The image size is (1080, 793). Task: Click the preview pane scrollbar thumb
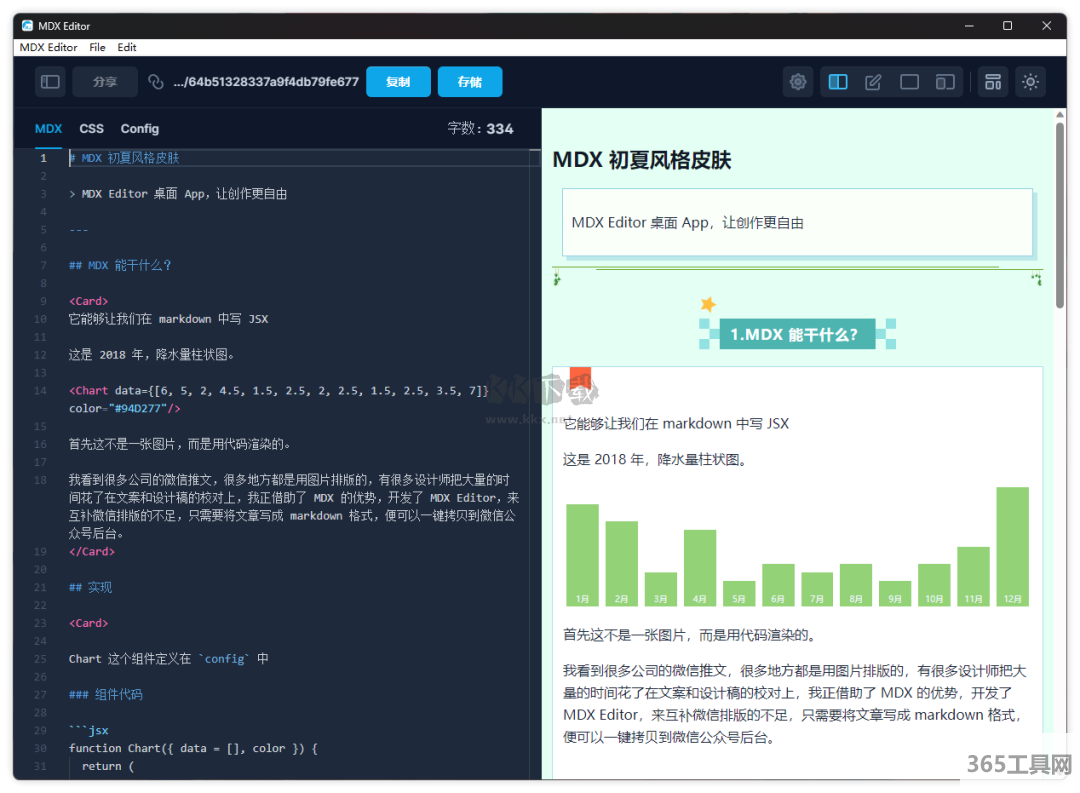[x=1060, y=215]
